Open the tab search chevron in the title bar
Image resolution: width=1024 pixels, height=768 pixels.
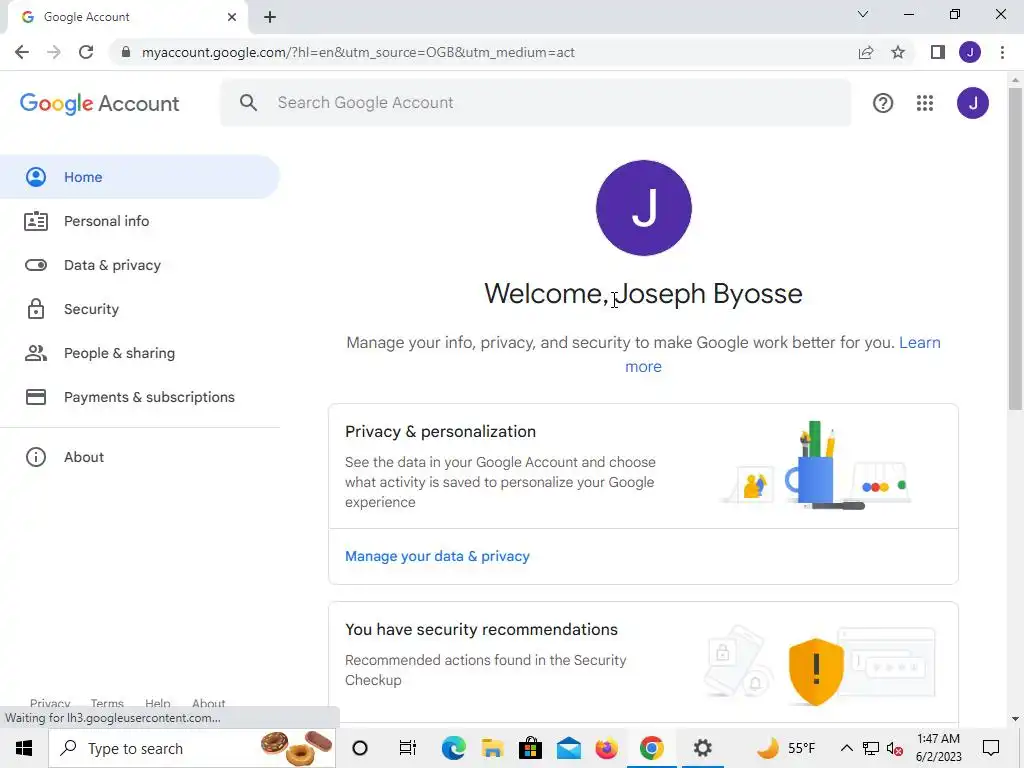[863, 14]
